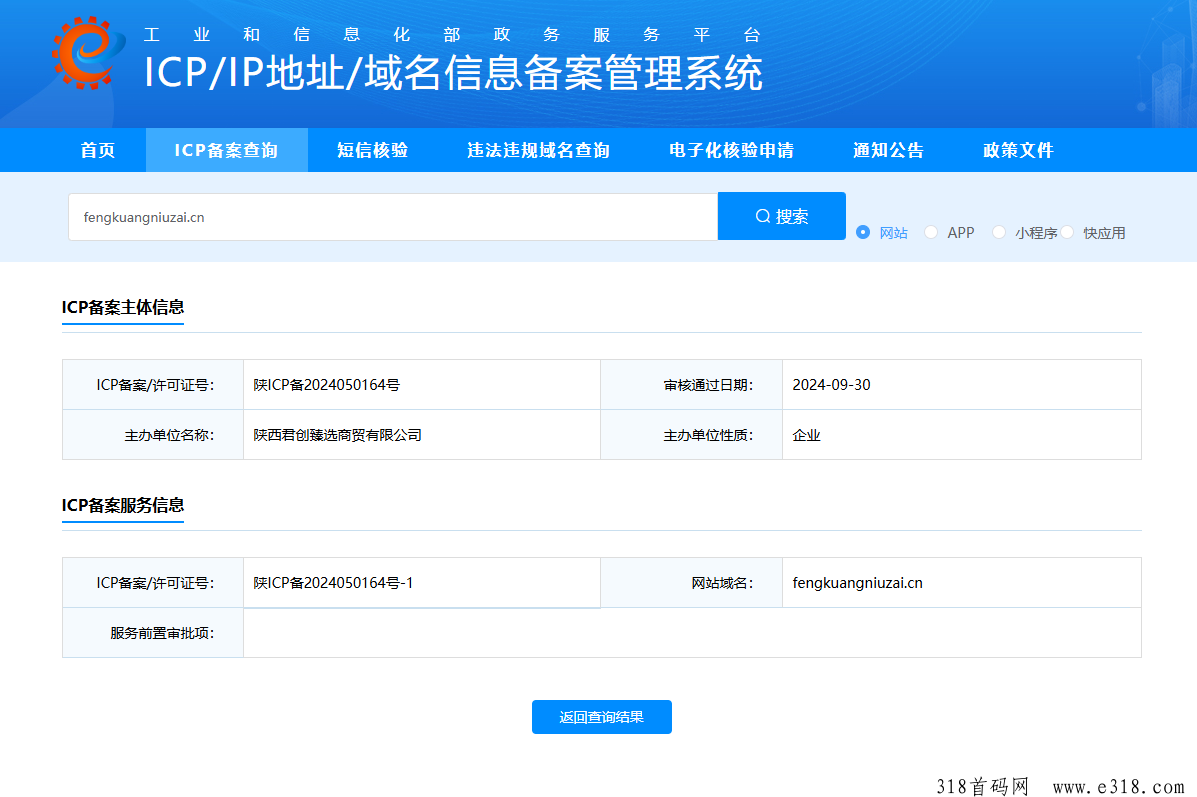1197x797 pixels.
Task: Click the 审核通过日期 label cell
Action: 692,385
